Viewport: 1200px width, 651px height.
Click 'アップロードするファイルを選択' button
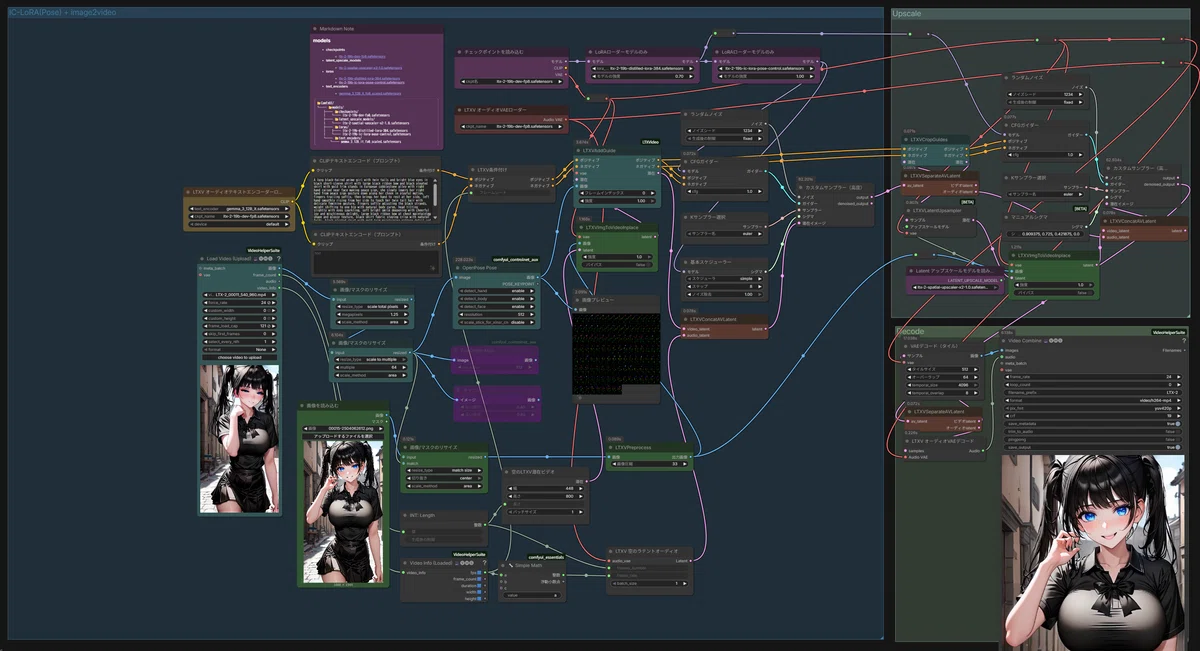(x=343, y=437)
